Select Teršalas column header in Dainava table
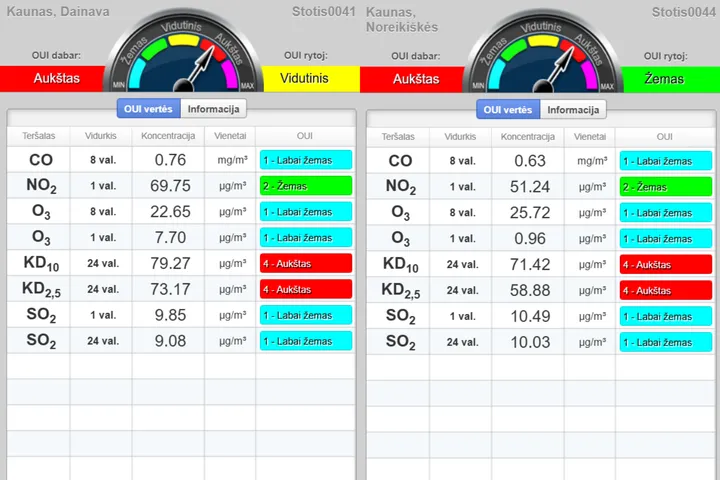Image resolution: width=720 pixels, height=480 pixels. point(39,136)
